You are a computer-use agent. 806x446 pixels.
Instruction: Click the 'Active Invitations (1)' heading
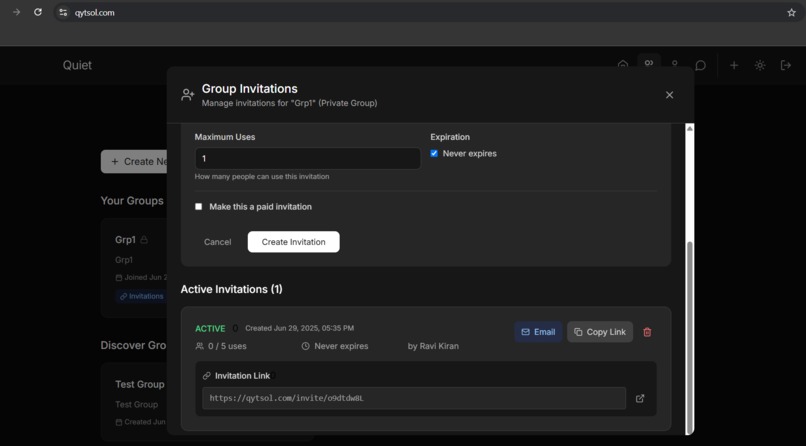[231, 289]
